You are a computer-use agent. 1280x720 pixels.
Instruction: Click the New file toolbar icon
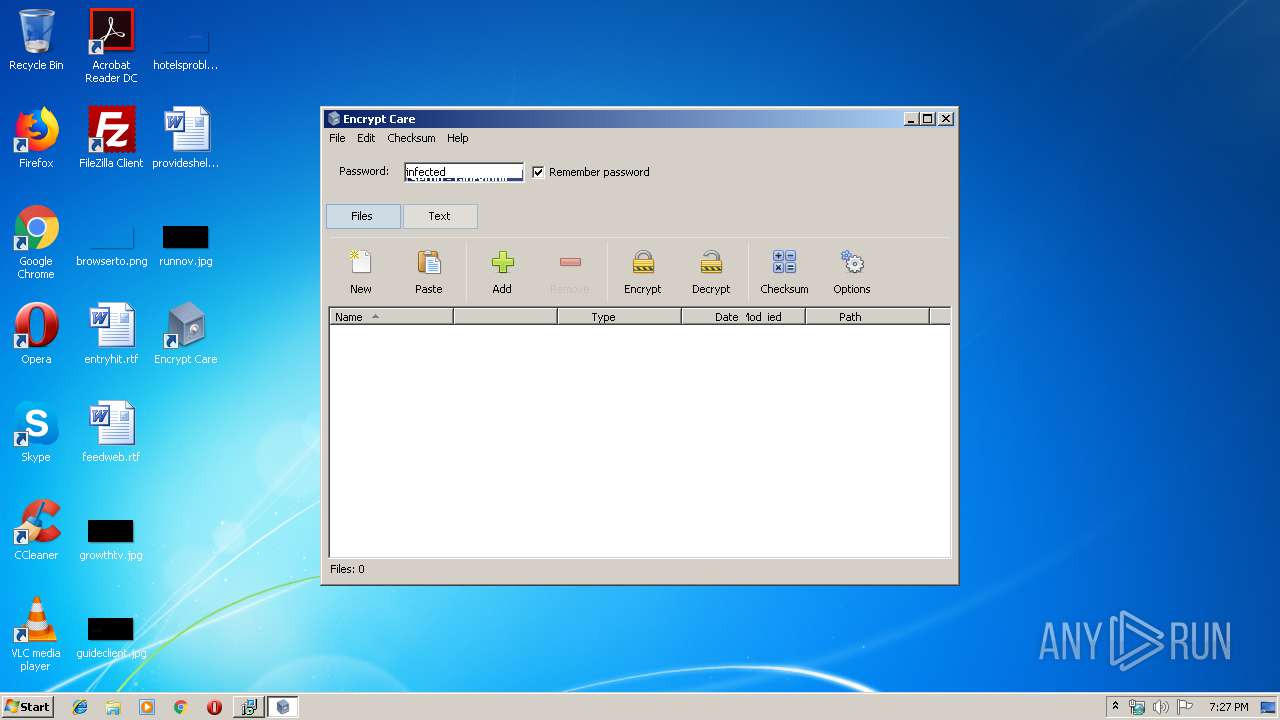point(360,272)
